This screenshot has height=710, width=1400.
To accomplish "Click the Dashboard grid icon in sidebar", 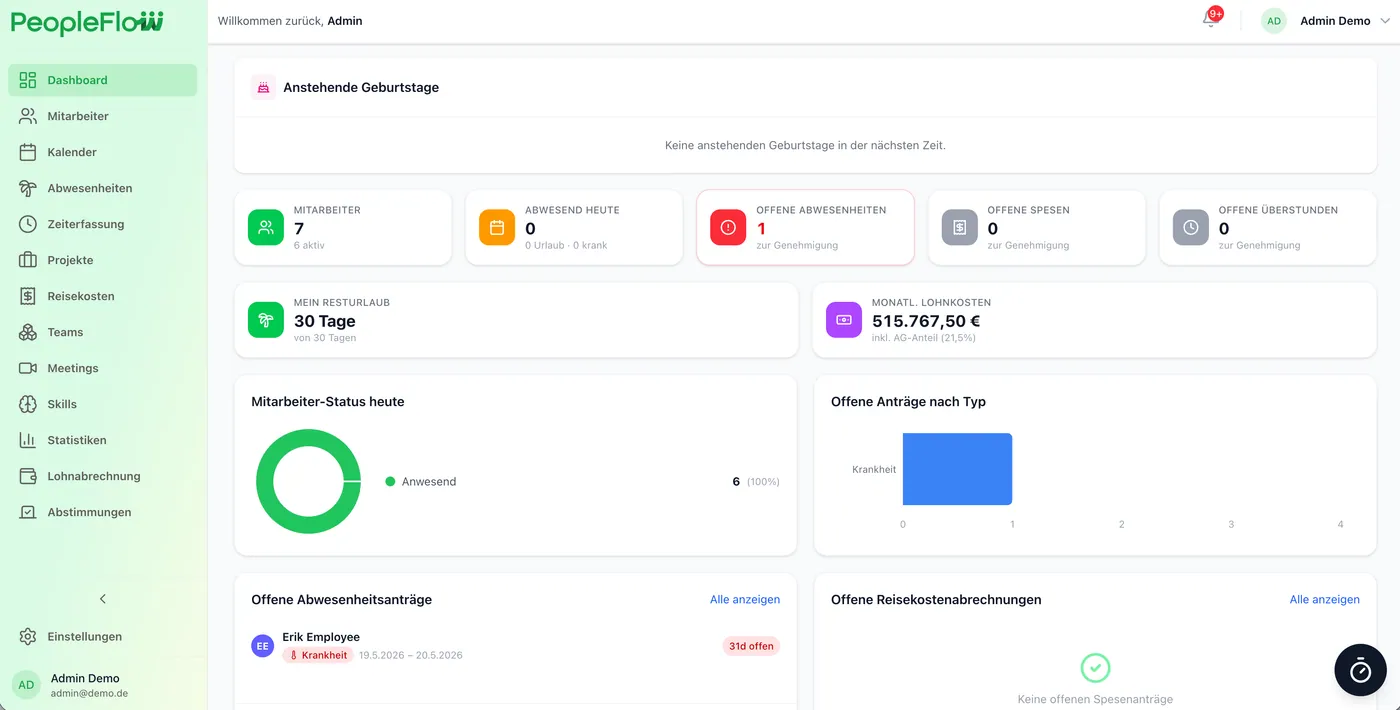I will click(x=28, y=80).
